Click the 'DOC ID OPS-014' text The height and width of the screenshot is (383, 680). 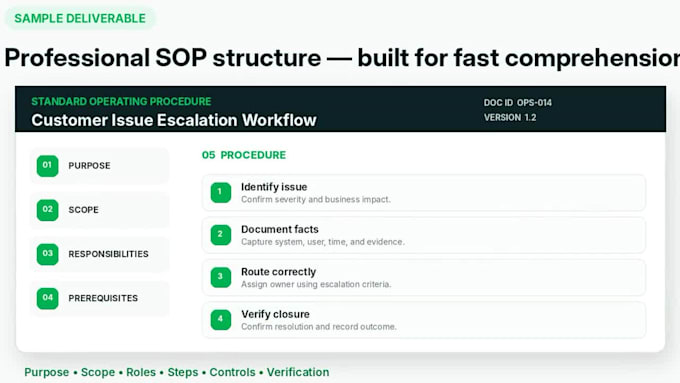pyautogui.click(x=518, y=103)
